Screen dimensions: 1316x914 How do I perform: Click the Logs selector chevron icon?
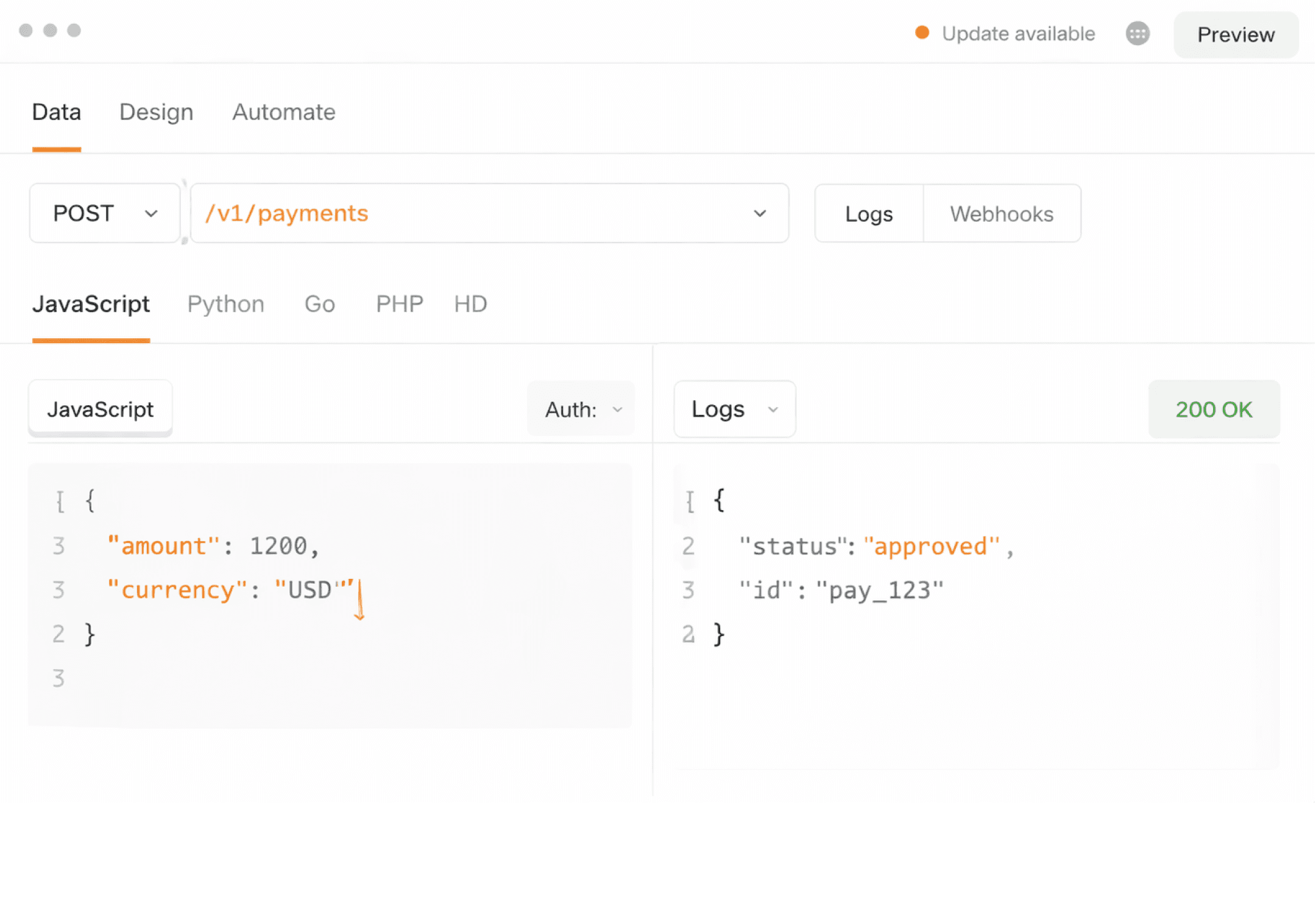click(773, 409)
